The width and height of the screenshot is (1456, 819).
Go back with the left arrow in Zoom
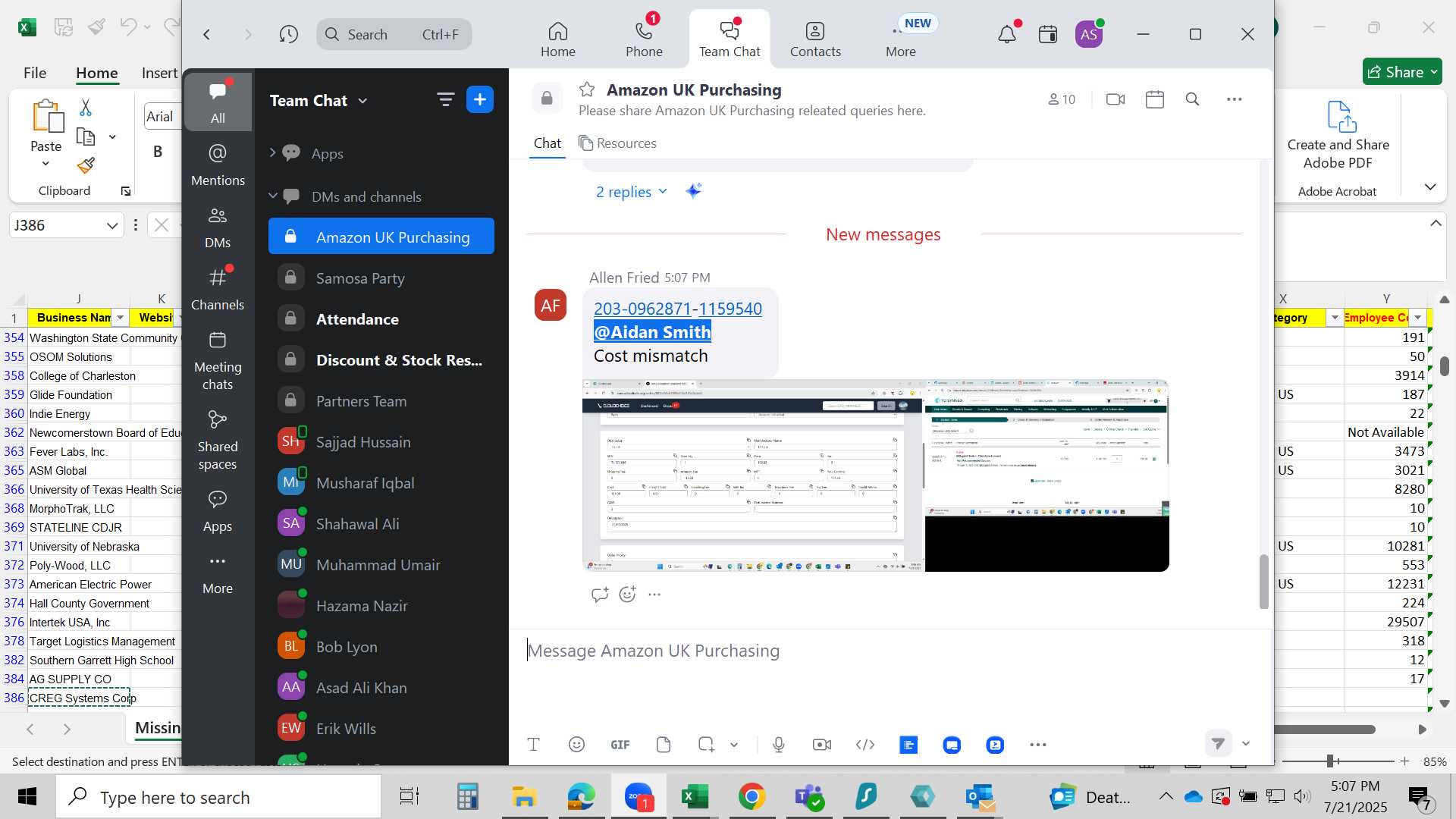(x=206, y=34)
